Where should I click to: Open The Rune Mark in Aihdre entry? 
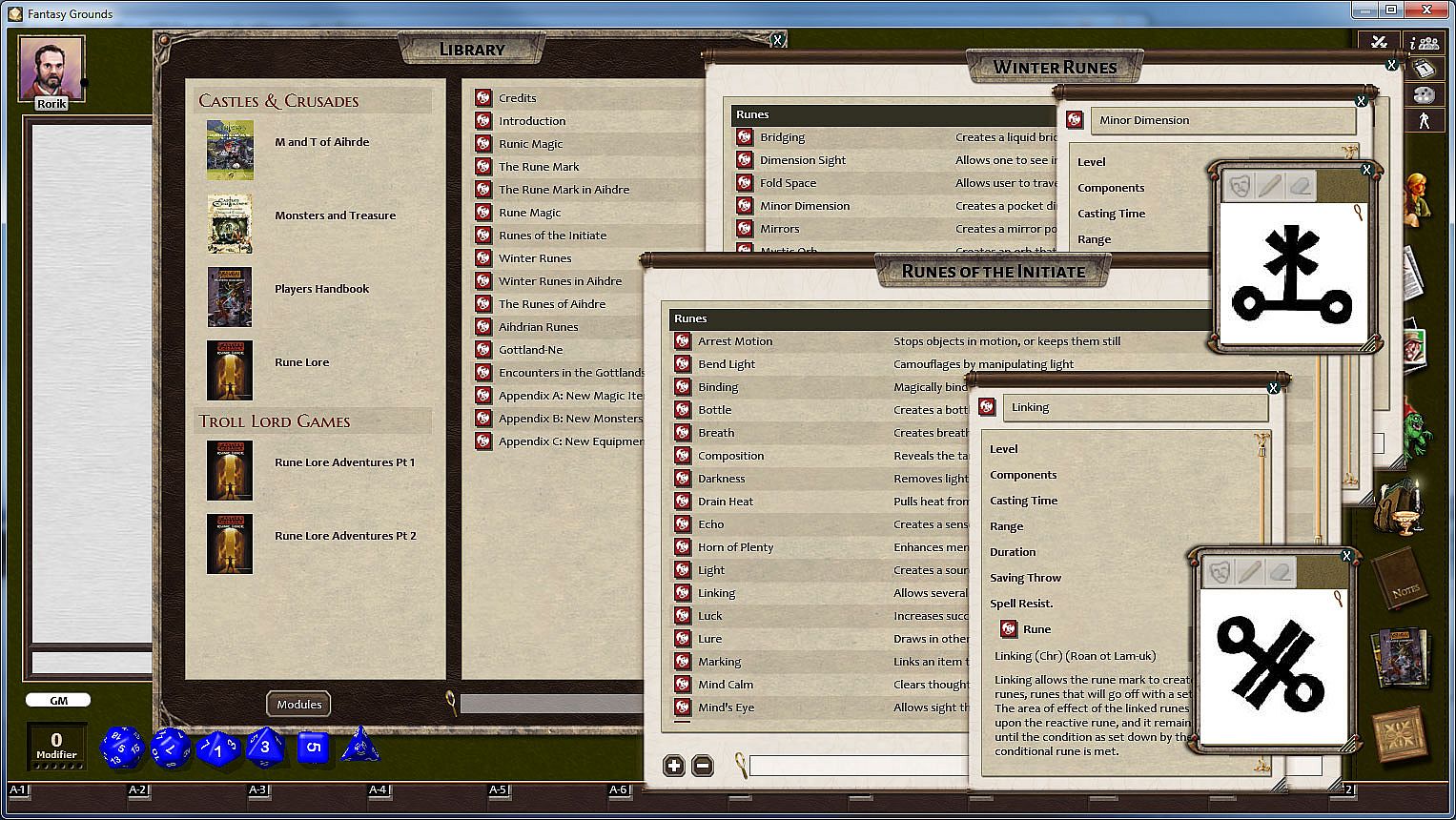pyautogui.click(x=564, y=190)
